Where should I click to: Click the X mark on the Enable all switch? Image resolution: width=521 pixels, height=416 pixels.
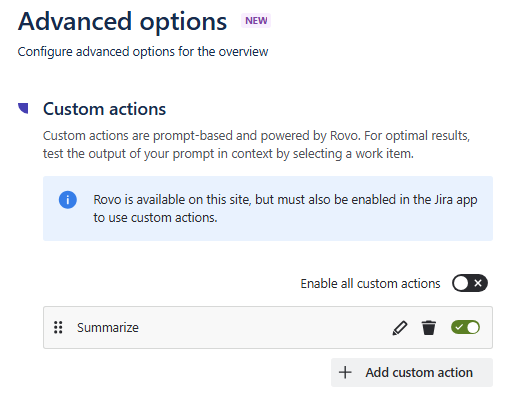pyautogui.click(x=478, y=283)
